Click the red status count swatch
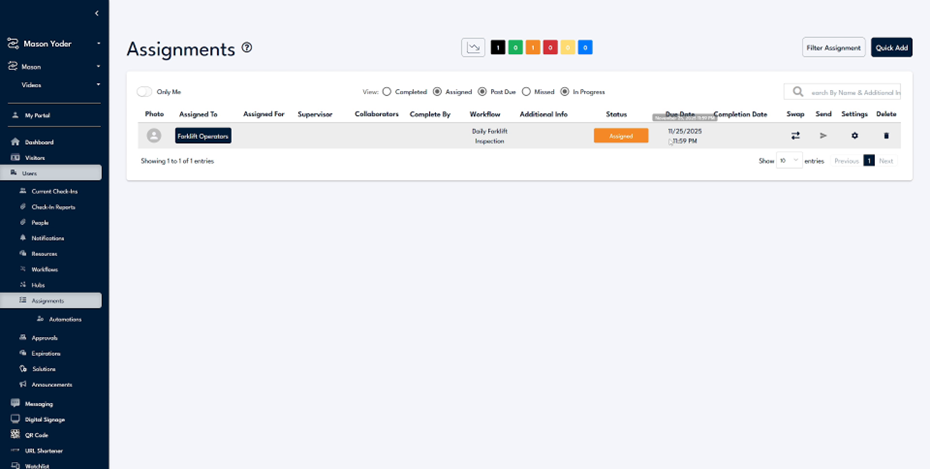 tap(550, 47)
